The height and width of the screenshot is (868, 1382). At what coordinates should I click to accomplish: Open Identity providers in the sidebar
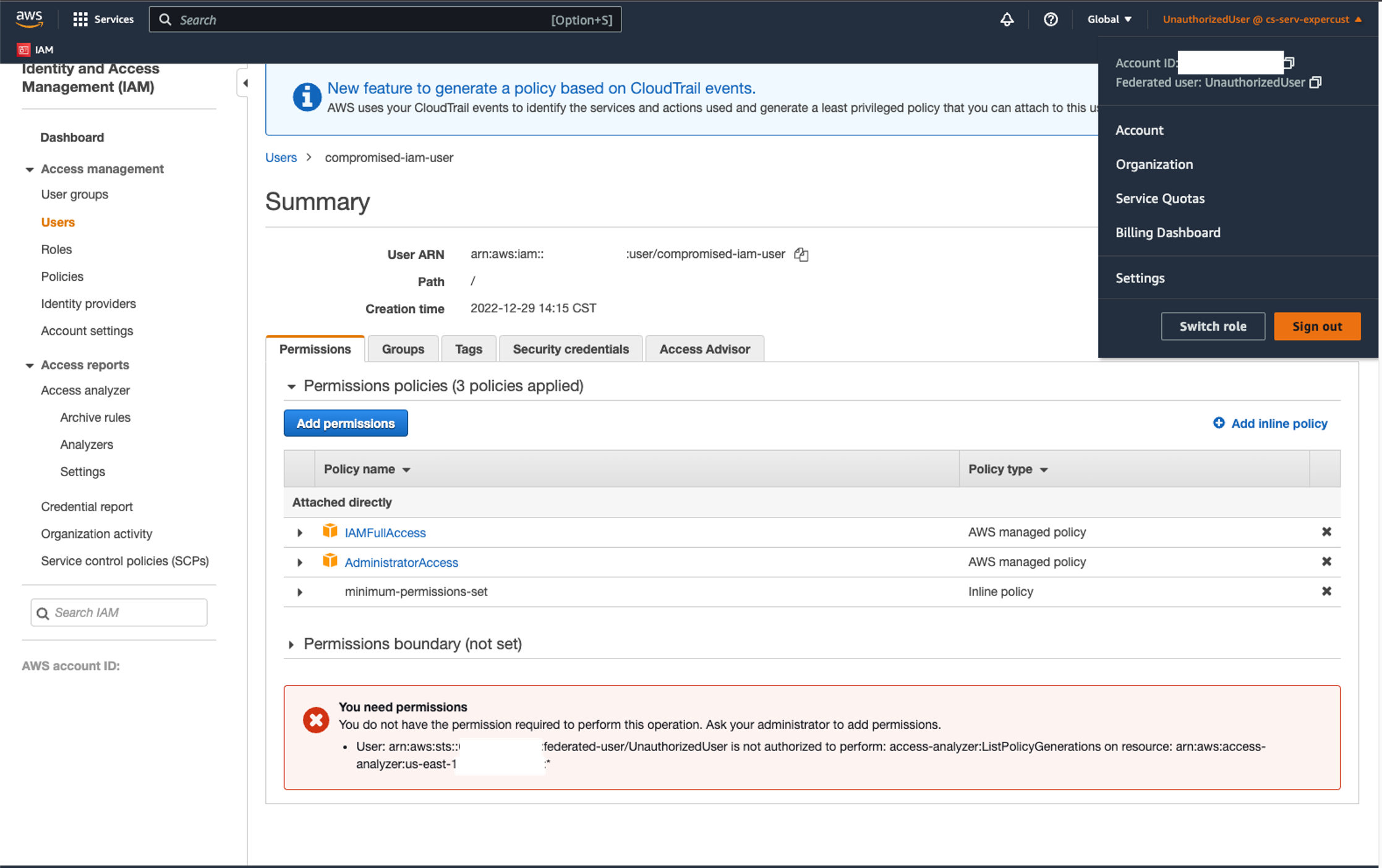(88, 304)
